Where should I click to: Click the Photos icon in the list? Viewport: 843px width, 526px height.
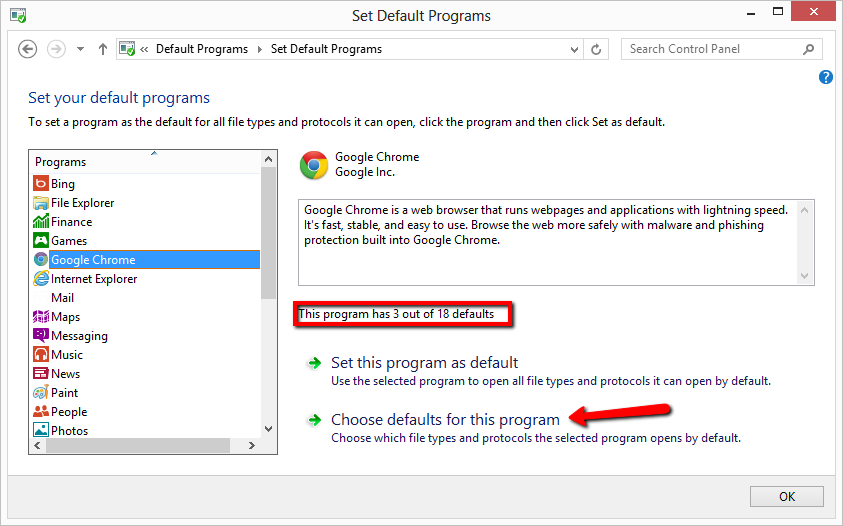tap(41, 430)
